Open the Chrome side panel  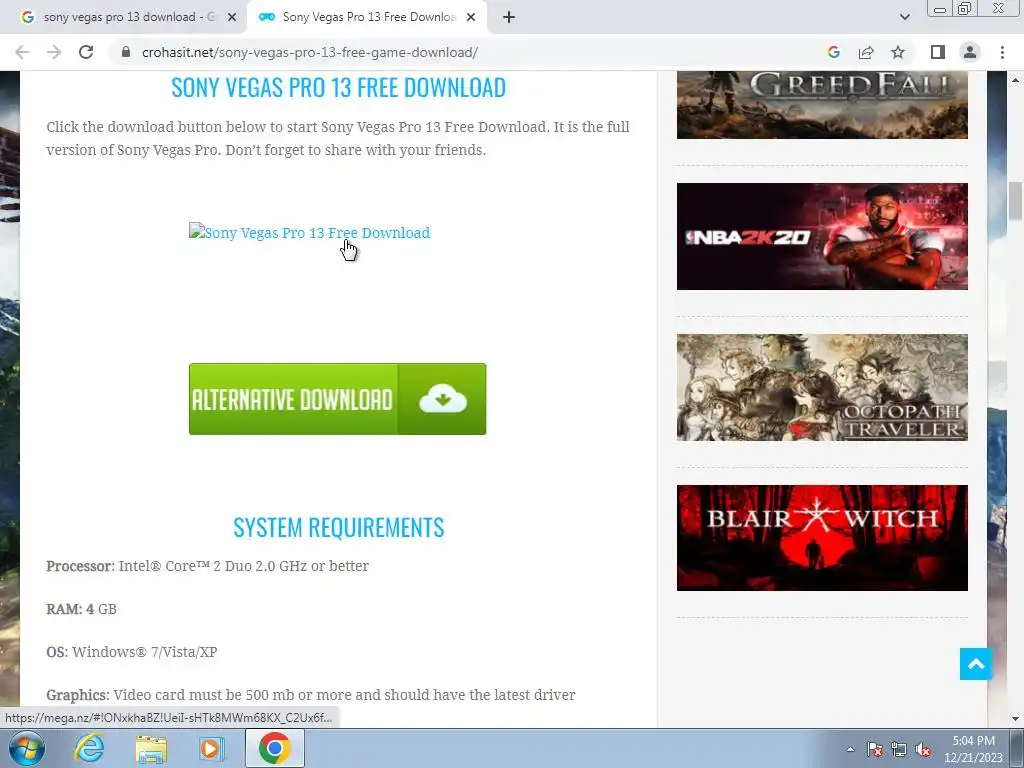point(938,52)
